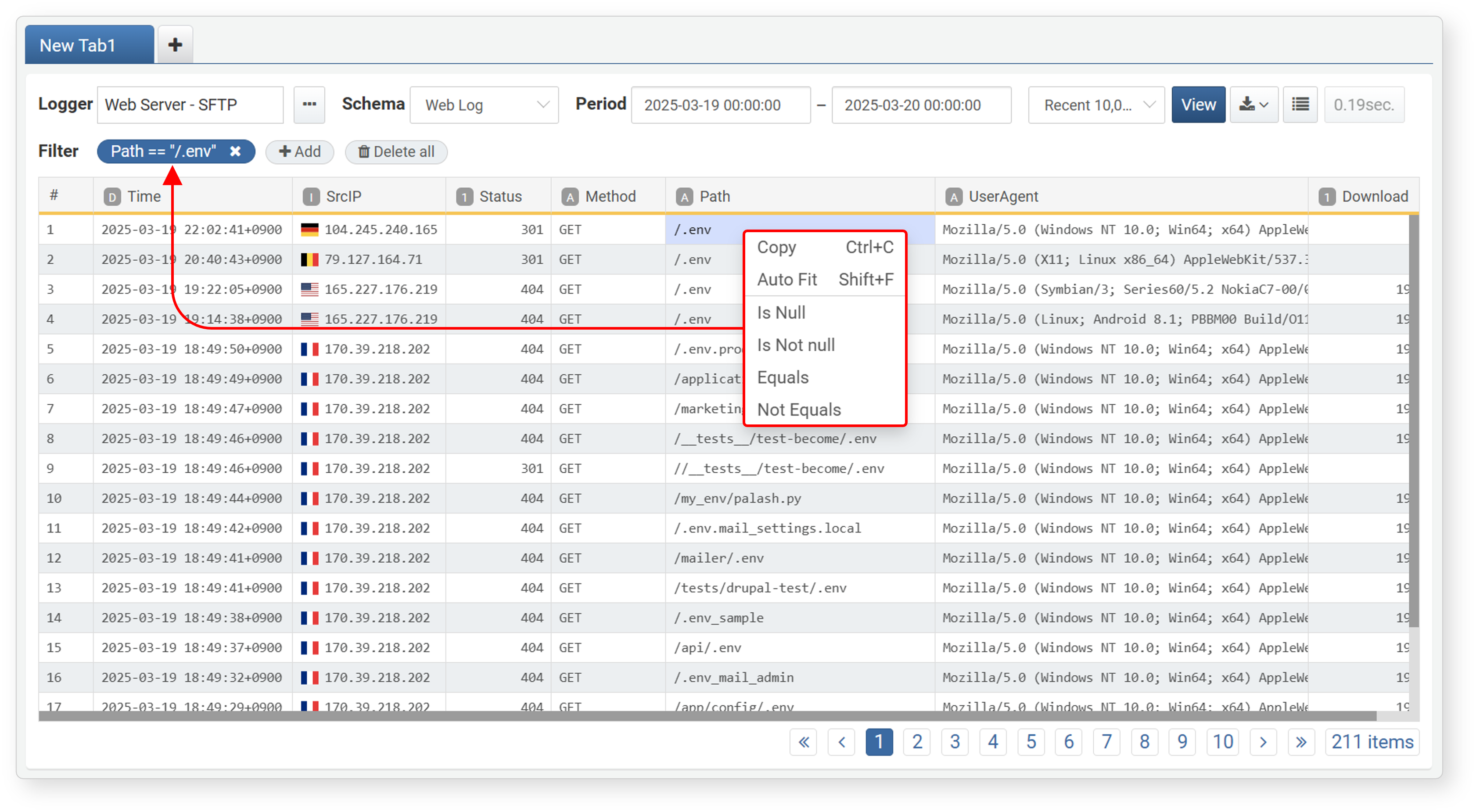Click previous page single arrow
This screenshot has height=812, width=1476.
841,742
